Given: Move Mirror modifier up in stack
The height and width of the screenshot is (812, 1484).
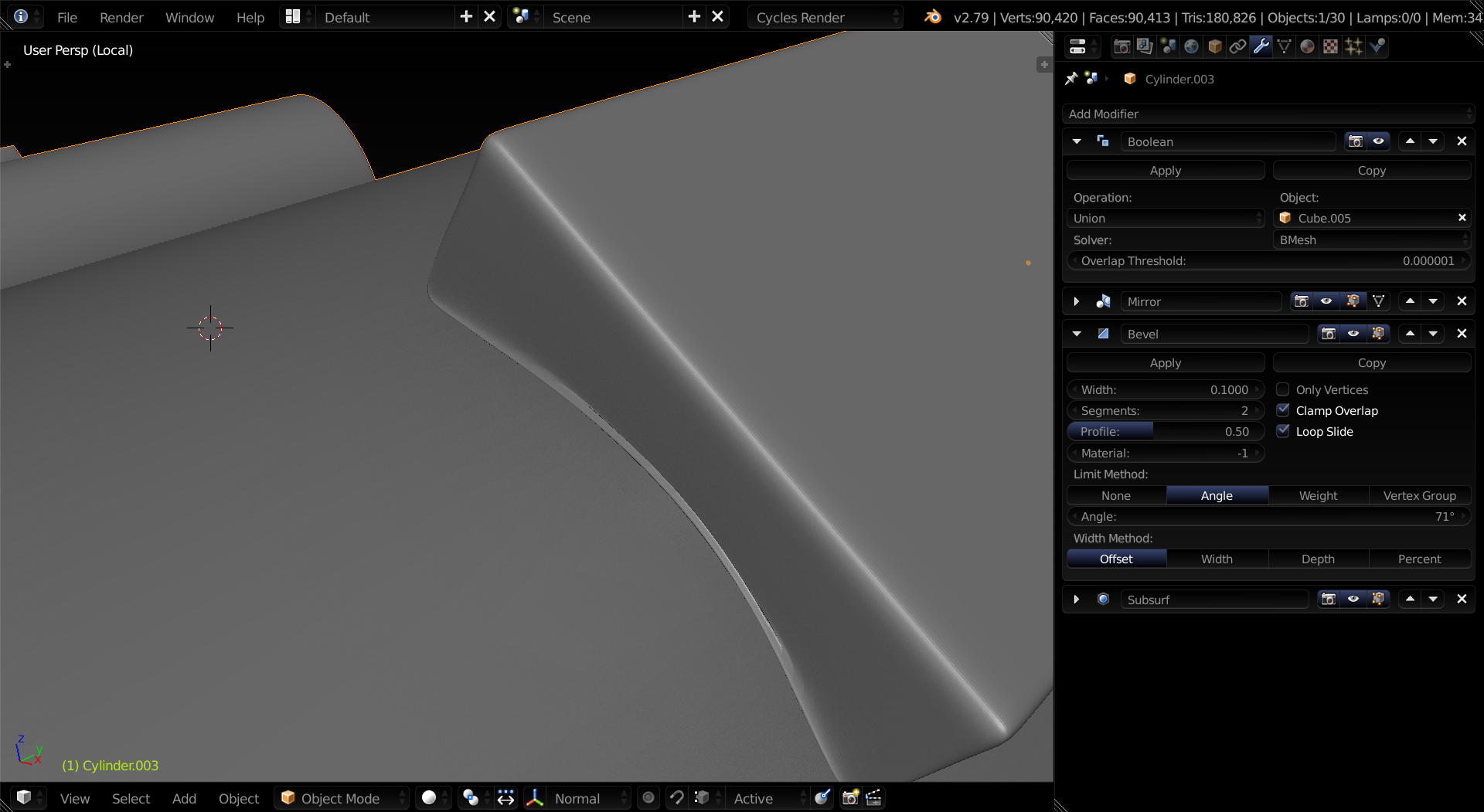Looking at the screenshot, I should tap(1410, 301).
